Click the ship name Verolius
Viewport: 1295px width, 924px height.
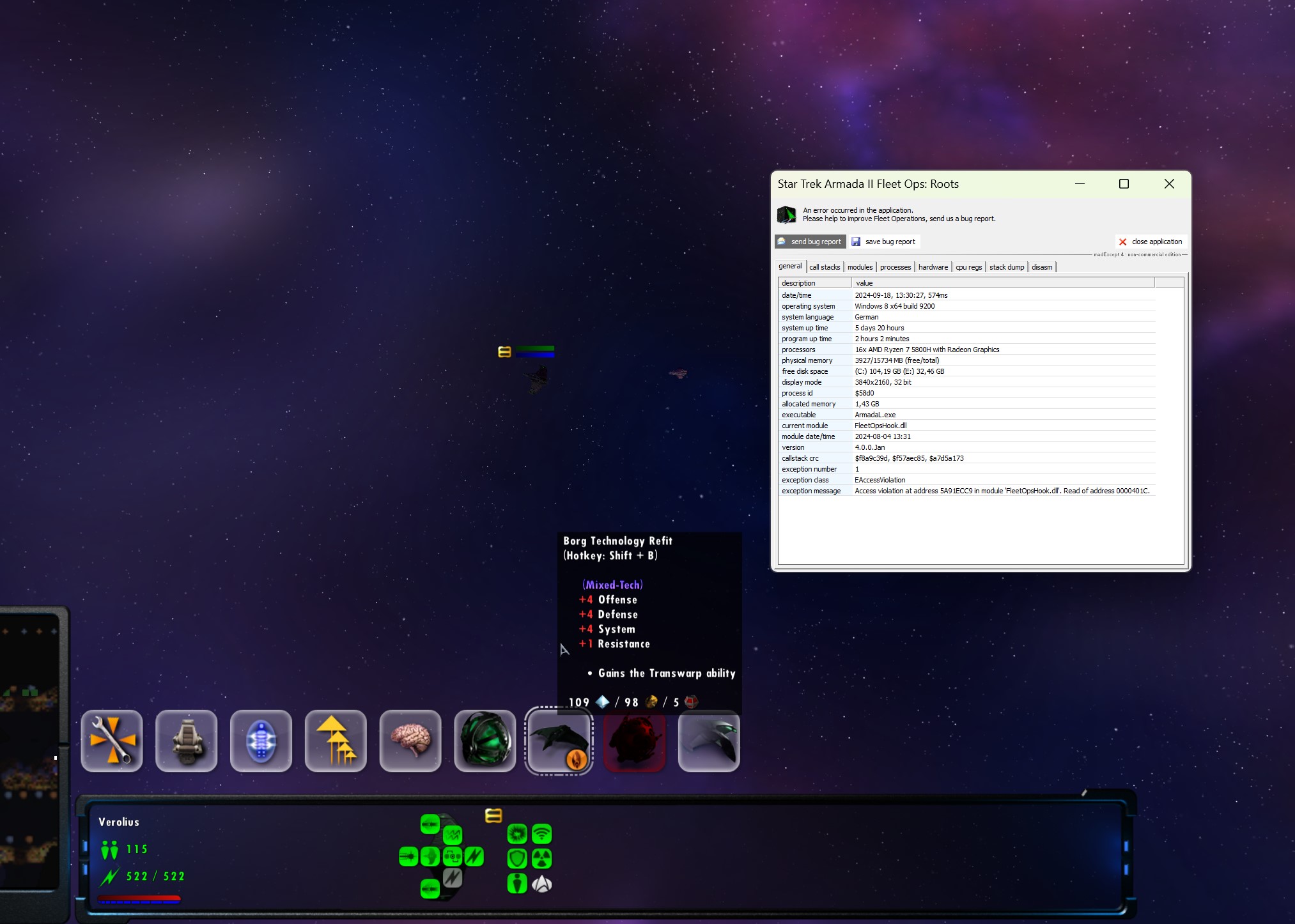point(119,822)
